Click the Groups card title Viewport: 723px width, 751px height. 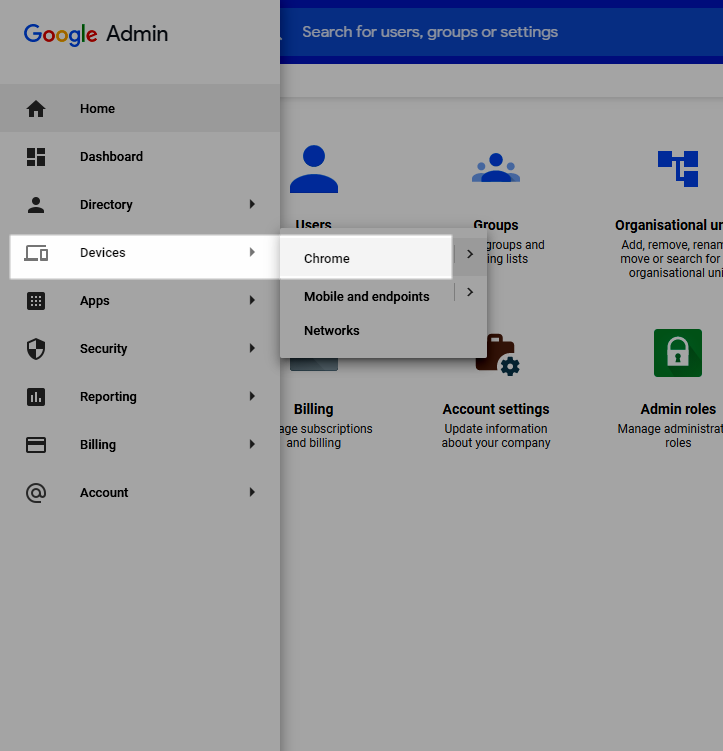[496, 225]
